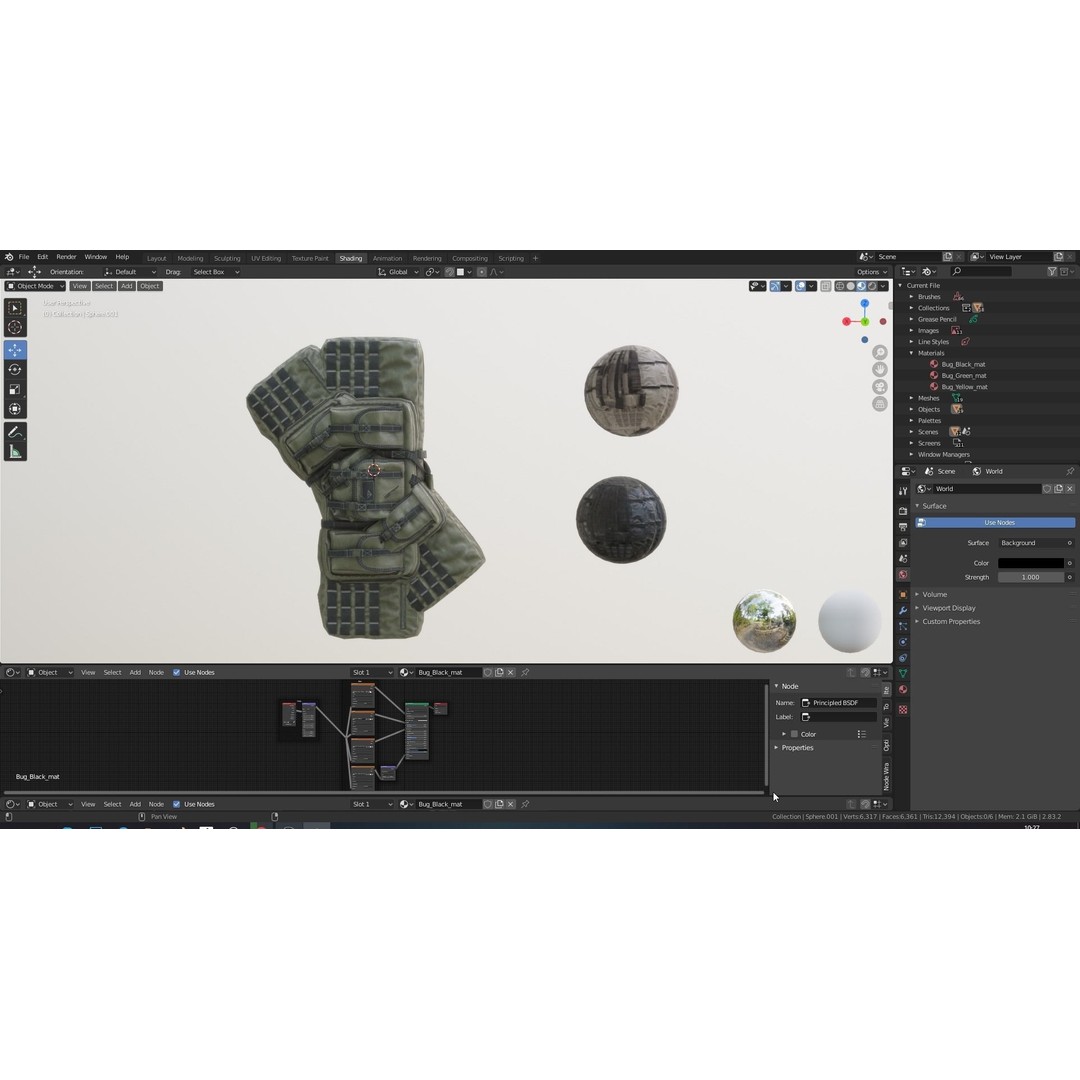
Task: Pin the Bug_Black_mat node tree in upper node editor
Action: 526,672
